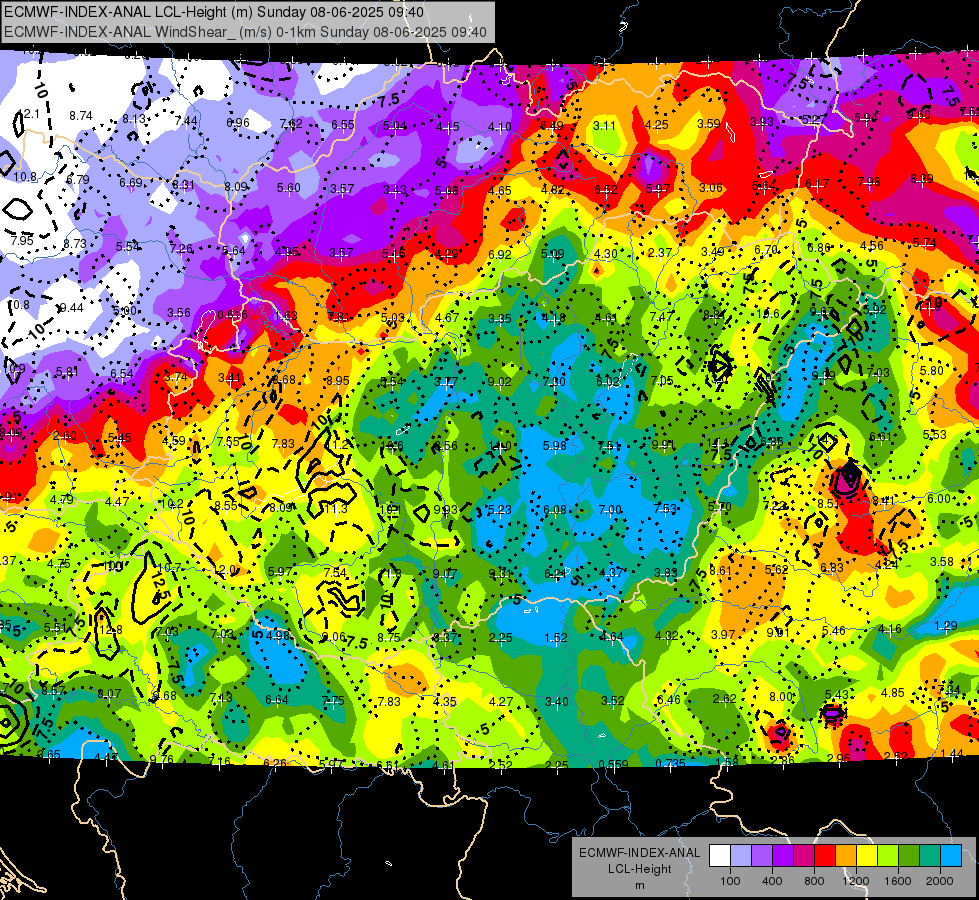
Task: Click the wind shear value 6.92
Action: (499, 254)
